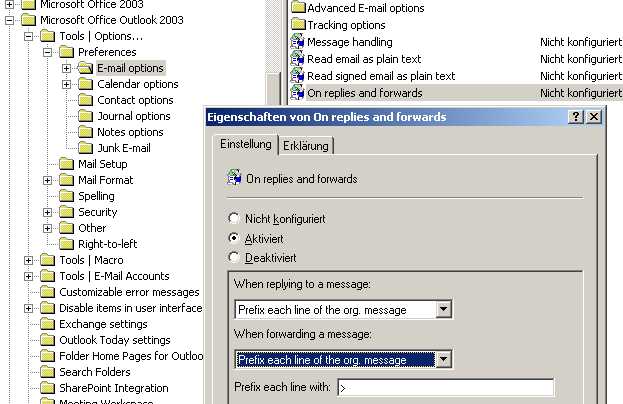Select the Aktiviert radio button
623x404 pixels.
pyautogui.click(x=234, y=238)
